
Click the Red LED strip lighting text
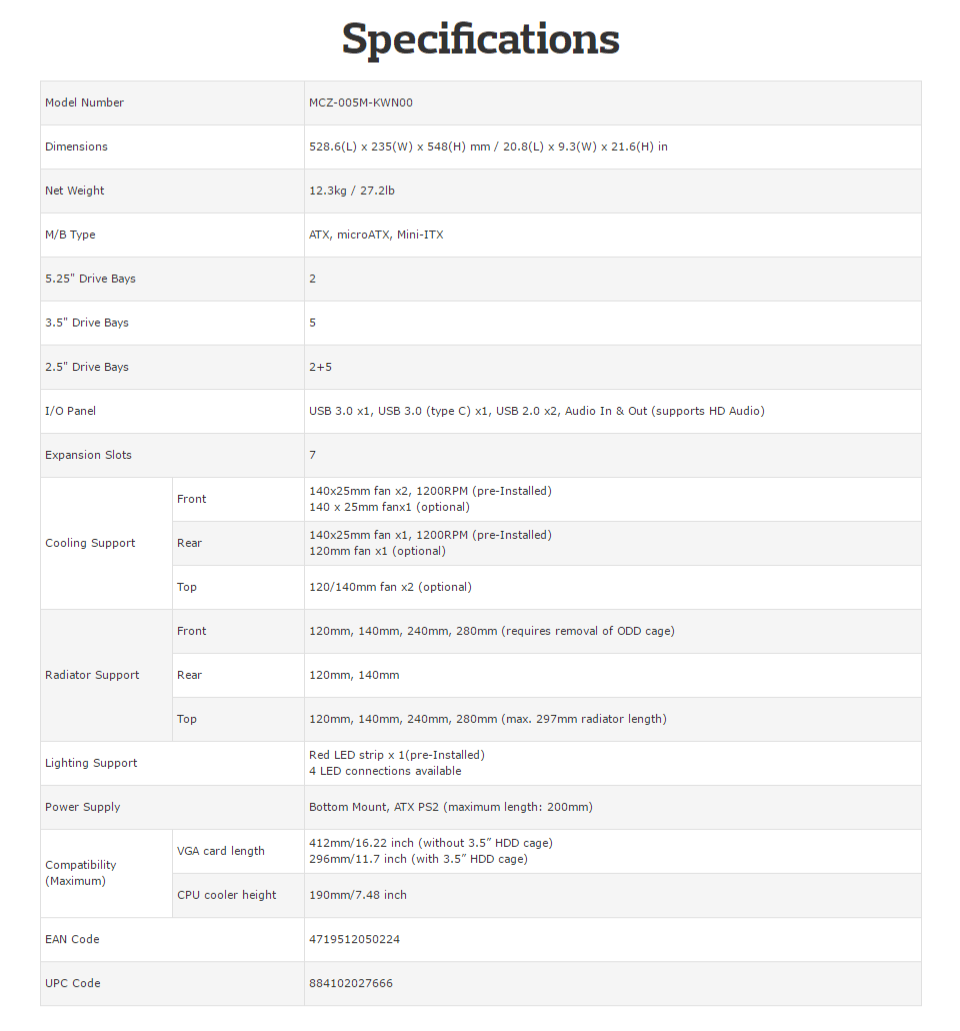point(396,755)
